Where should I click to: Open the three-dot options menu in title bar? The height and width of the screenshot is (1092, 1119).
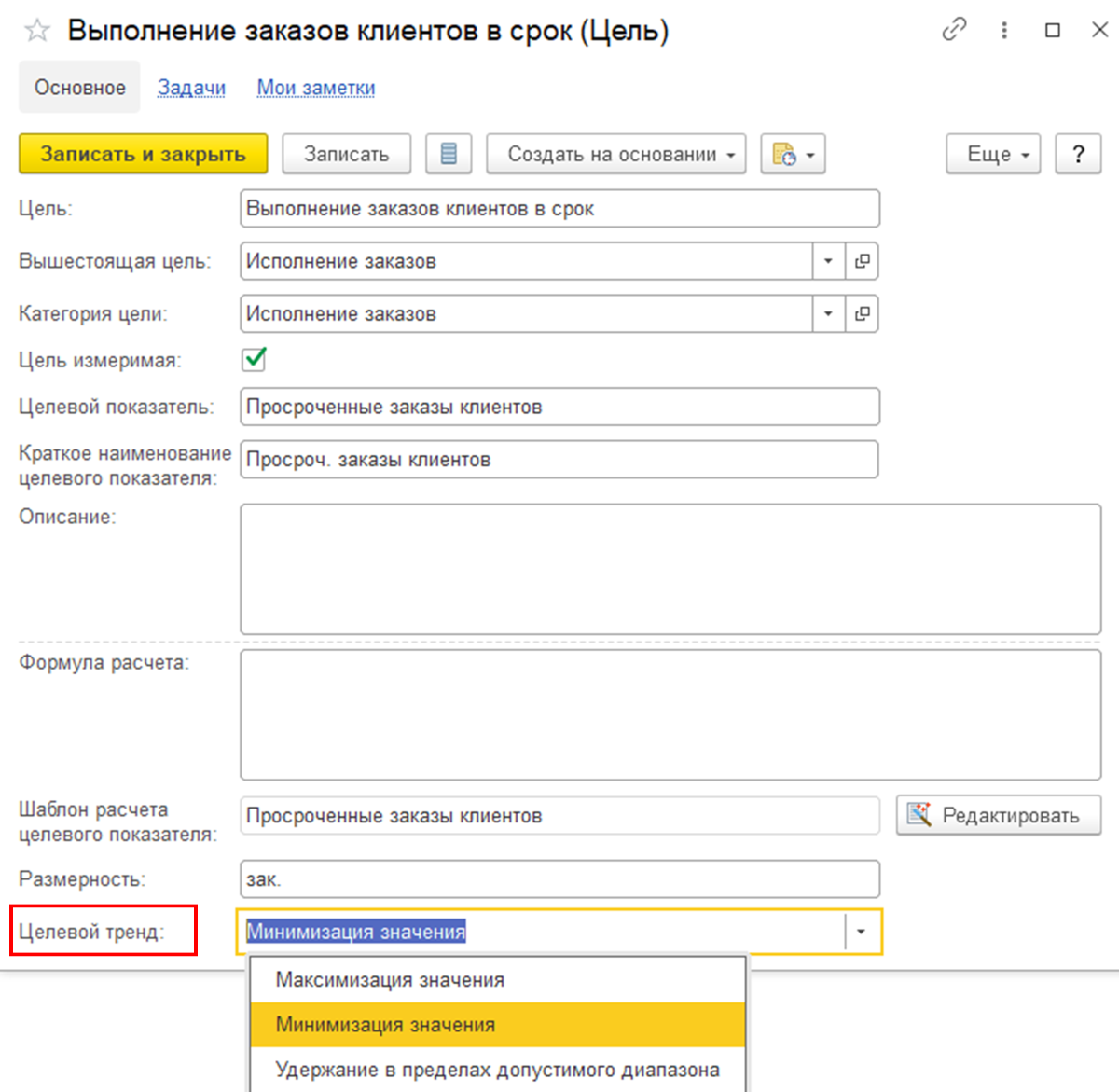[1004, 30]
